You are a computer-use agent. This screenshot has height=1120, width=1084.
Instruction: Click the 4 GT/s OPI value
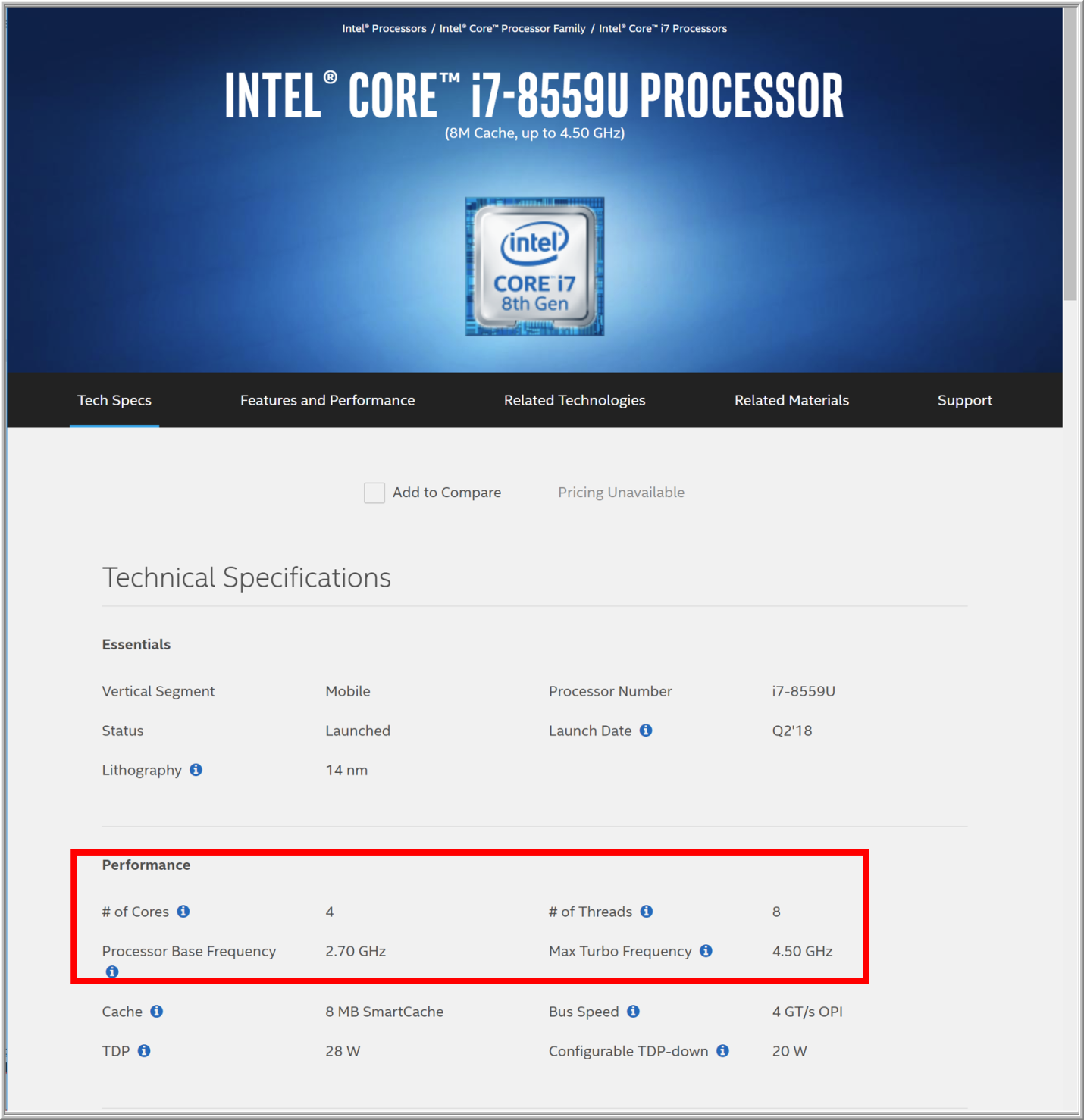click(807, 1012)
